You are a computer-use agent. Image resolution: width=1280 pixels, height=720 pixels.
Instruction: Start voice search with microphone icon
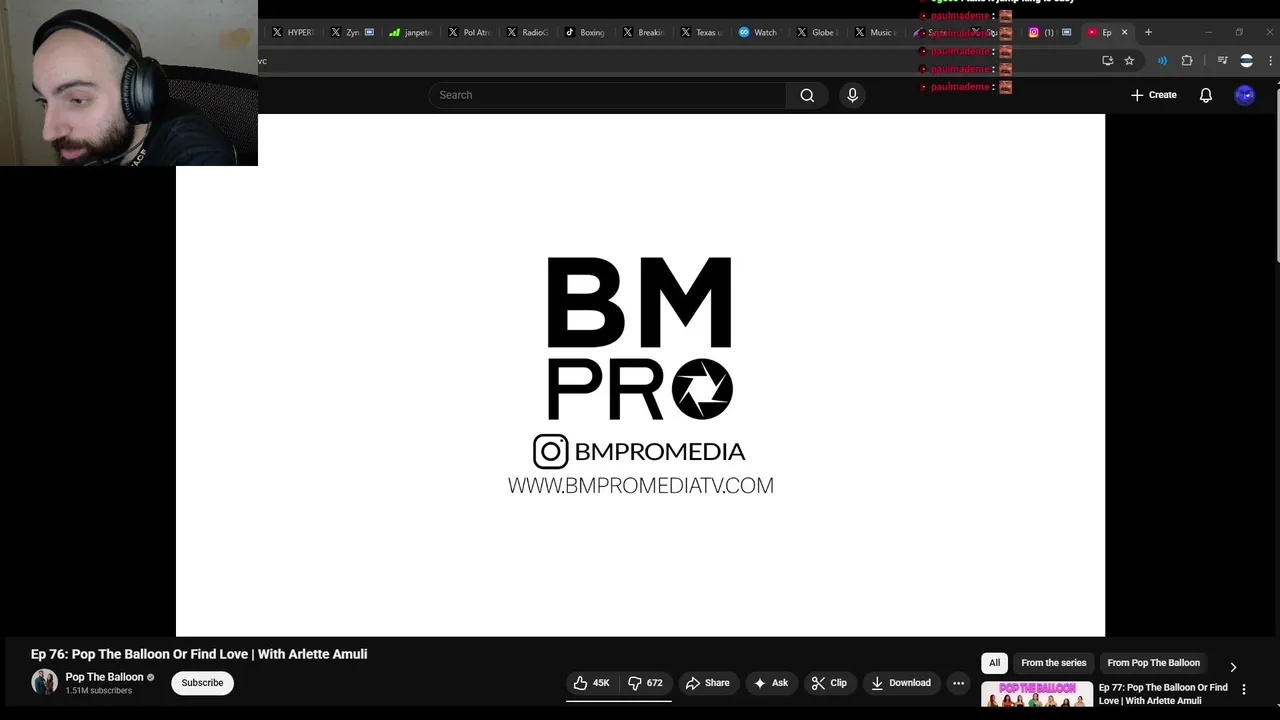tap(852, 95)
